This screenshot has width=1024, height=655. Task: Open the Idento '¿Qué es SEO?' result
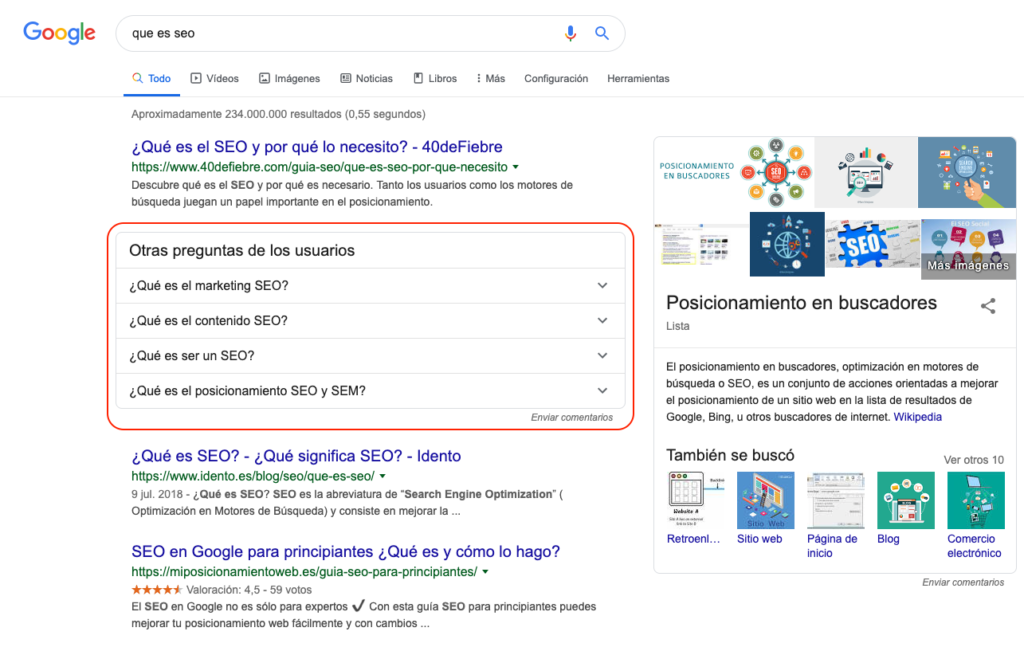point(296,456)
